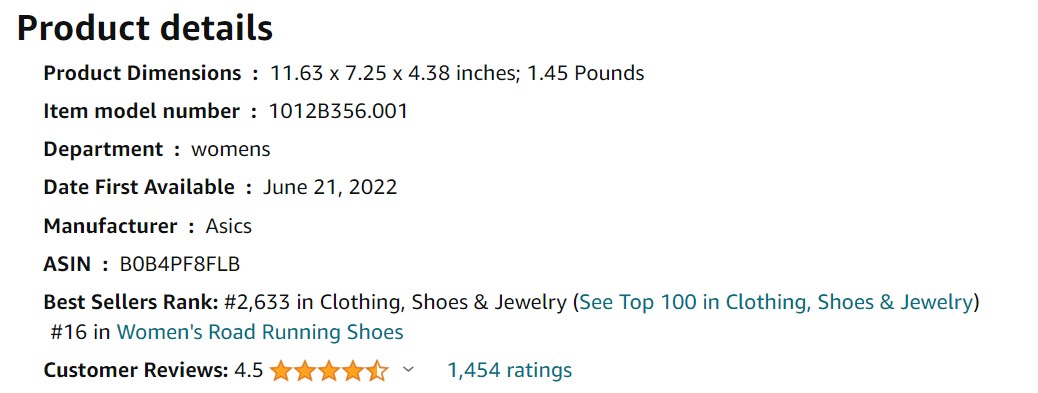The width and height of the screenshot is (1038, 393).
Task: Click the half-filled fifth star
Action: 377,371
